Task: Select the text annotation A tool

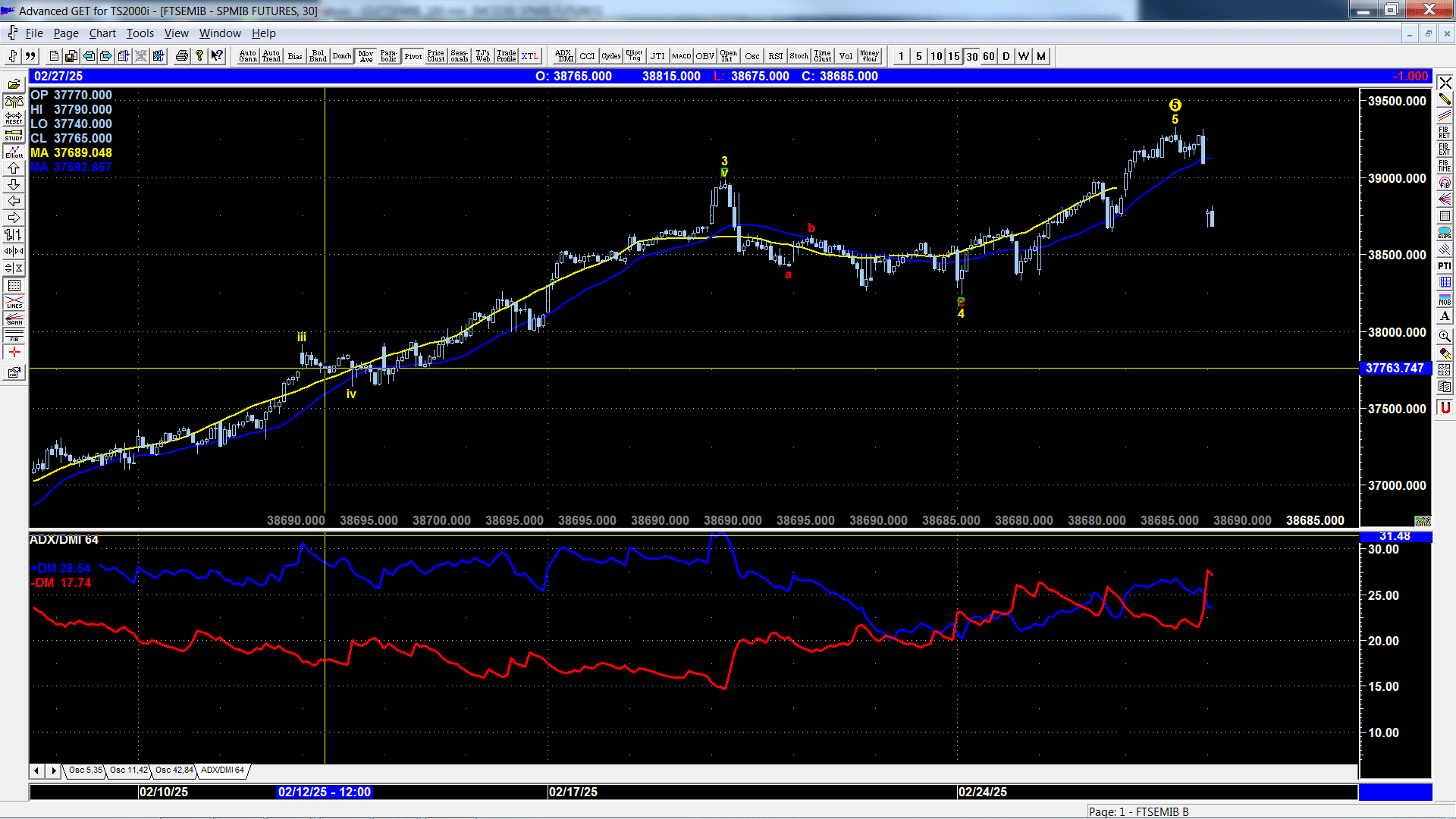Action: (1445, 315)
